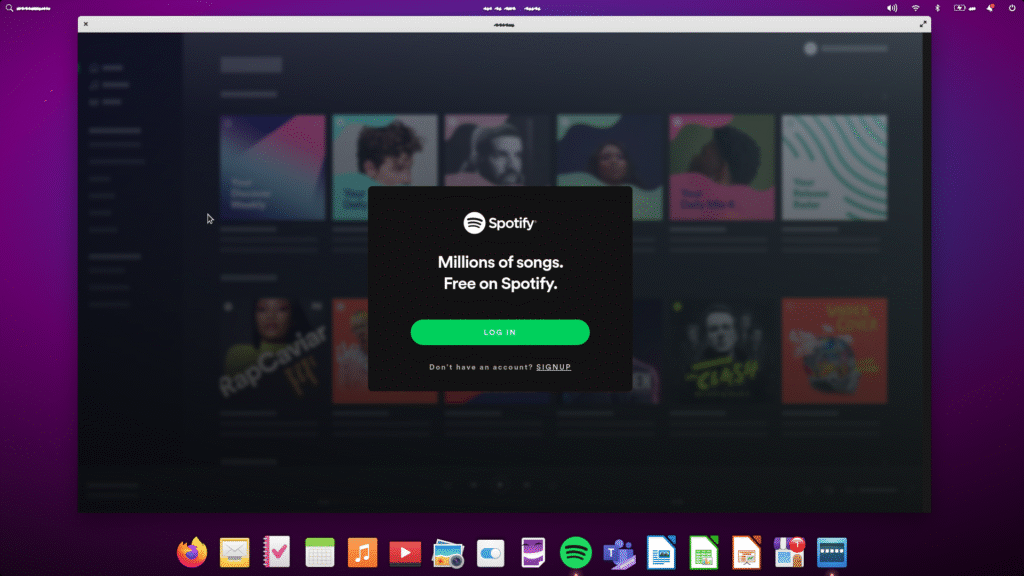This screenshot has width=1024, height=576.
Task: Open the red Videos player from the dock
Action: coord(405,552)
